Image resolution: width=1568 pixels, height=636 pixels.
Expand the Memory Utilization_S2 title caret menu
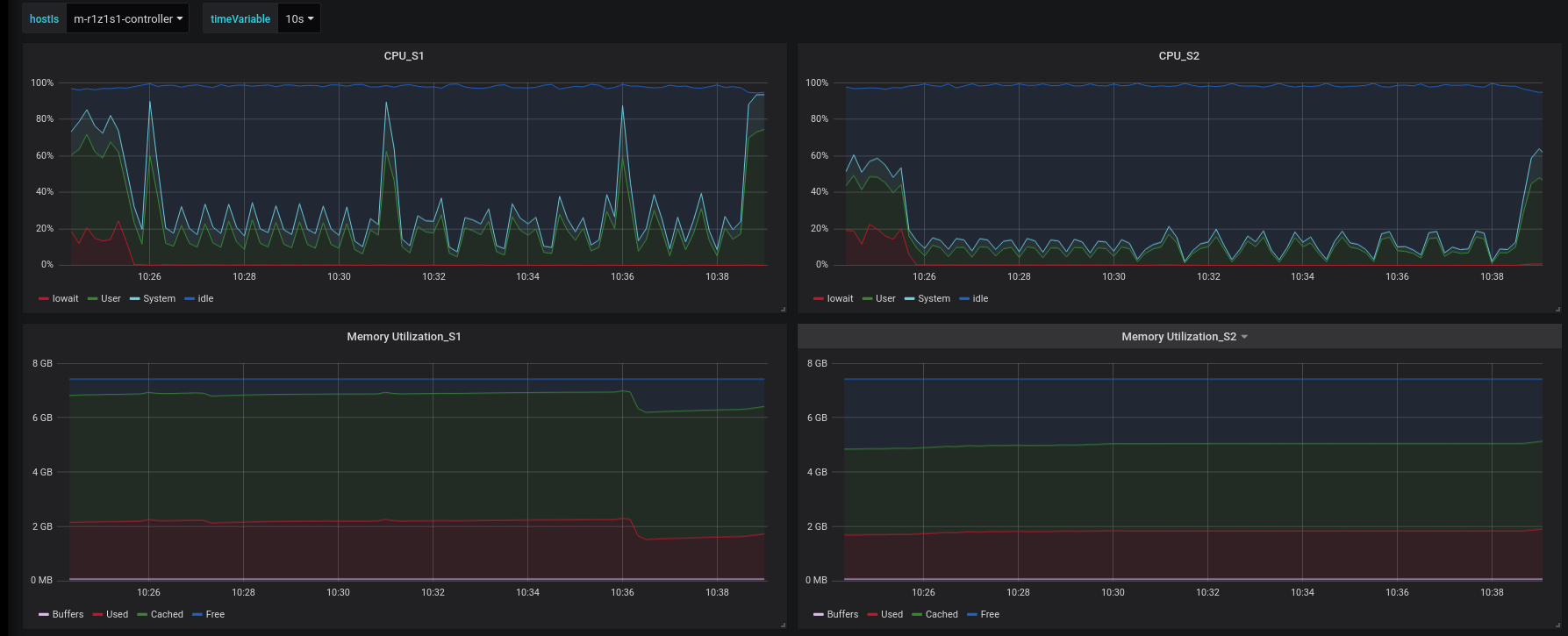coord(1244,337)
